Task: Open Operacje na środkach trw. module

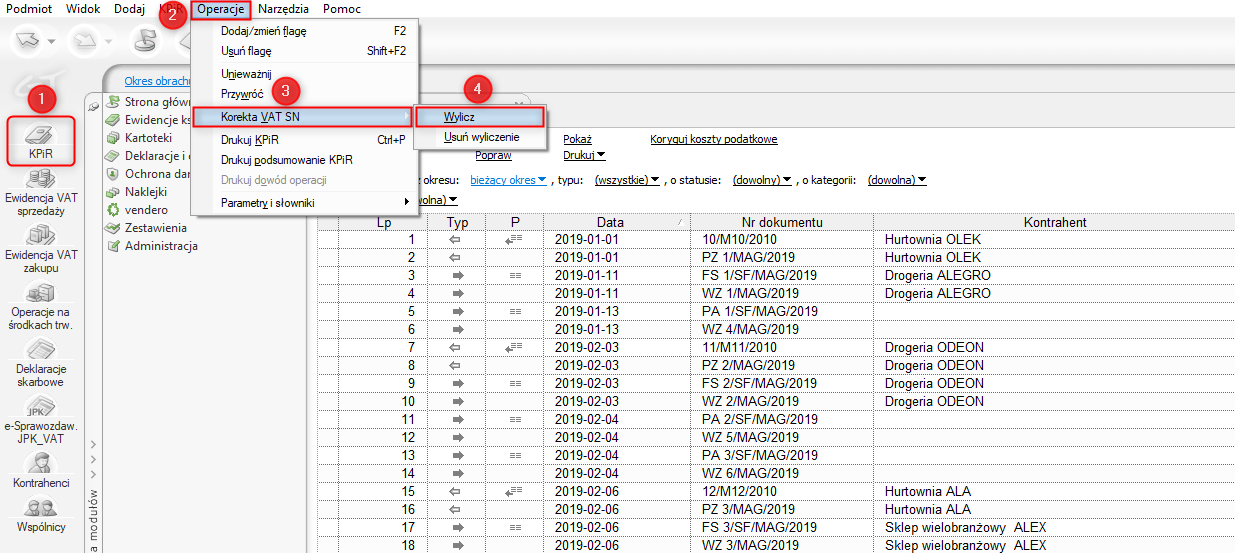Action: [41, 307]
